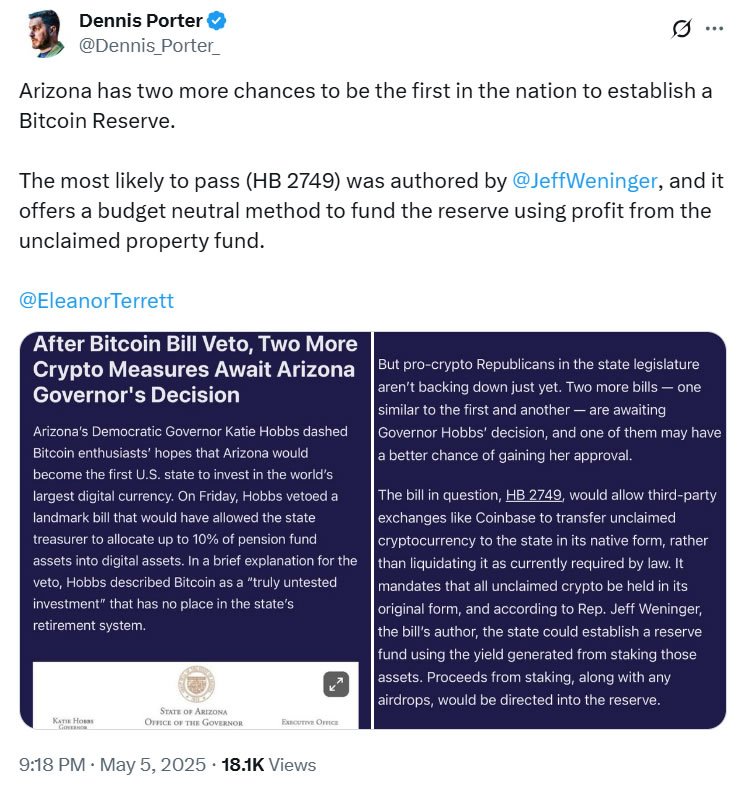Click the underlined HB 2749 link
739x788 pixels.
pyautogui.click(x=532, y=495)
